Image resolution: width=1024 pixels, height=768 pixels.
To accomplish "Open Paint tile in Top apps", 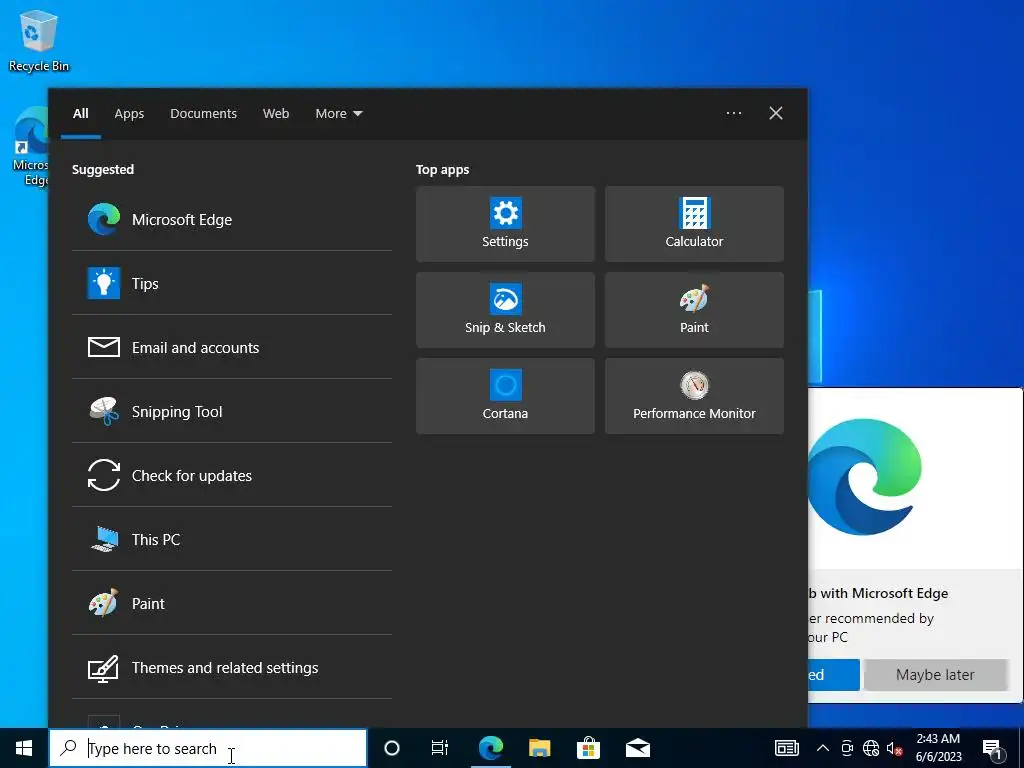I will tap(694, 310).
